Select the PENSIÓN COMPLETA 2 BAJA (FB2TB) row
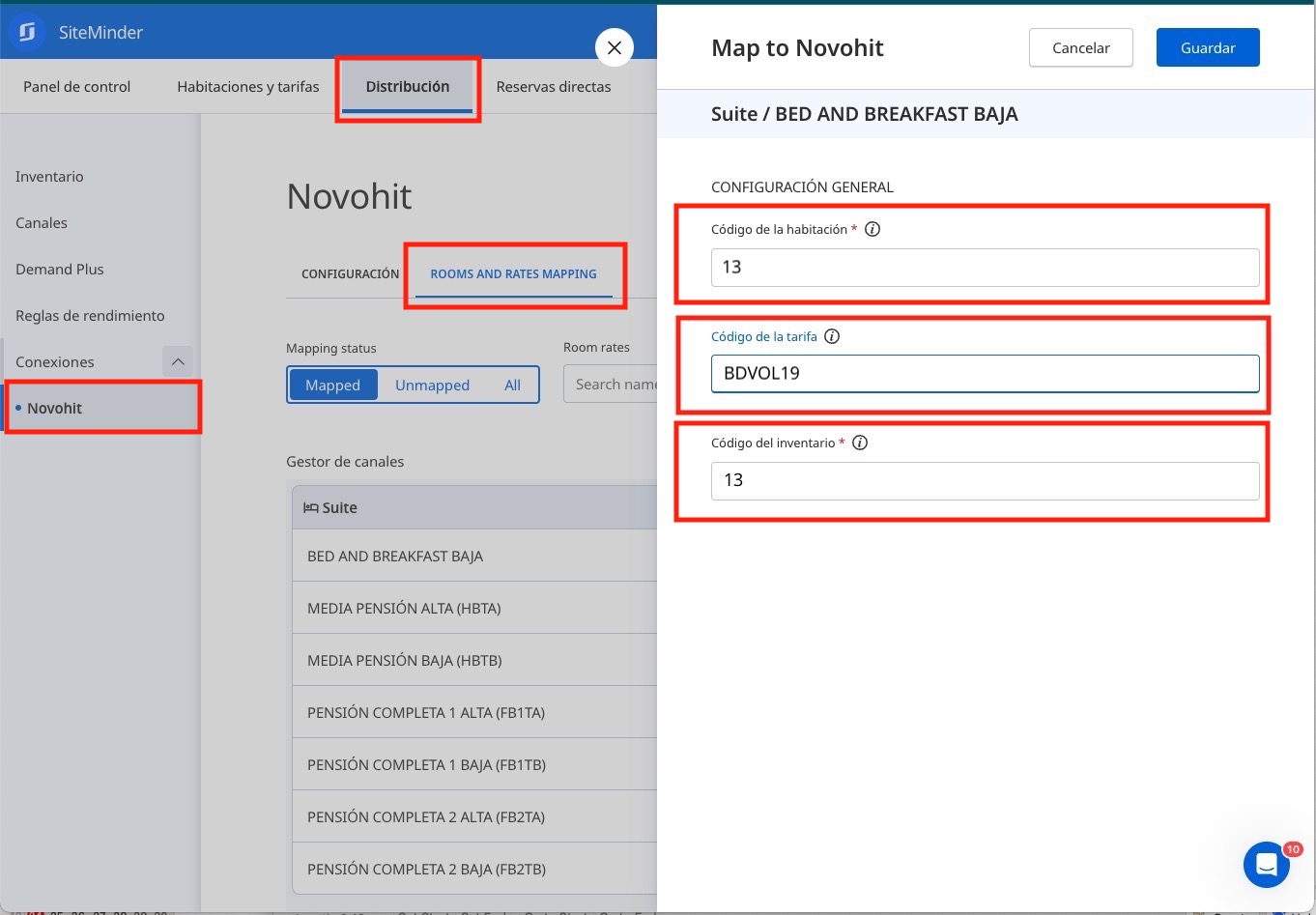 pyautogui.click(x=474, y=869)
